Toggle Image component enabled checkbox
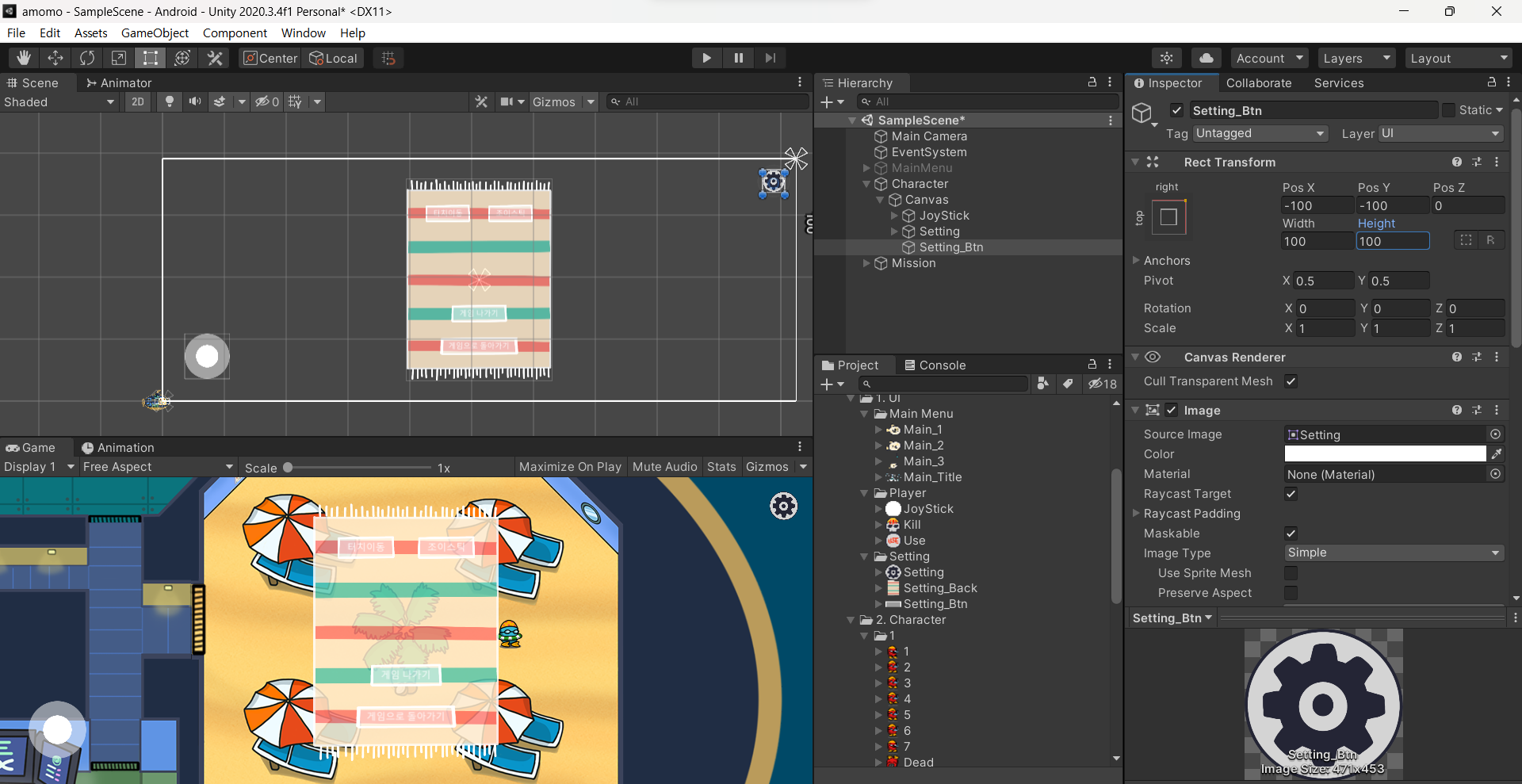Viewport: 1522px width, 784px height. 1171,410
